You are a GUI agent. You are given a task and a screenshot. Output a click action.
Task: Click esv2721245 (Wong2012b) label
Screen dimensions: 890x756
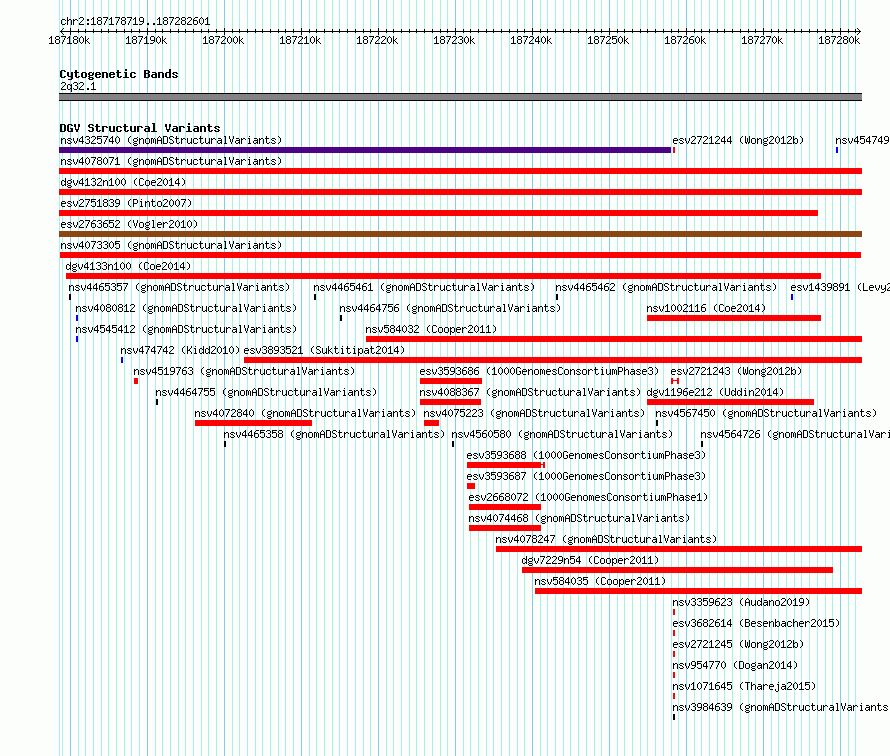pyautogui.click(x=738, y=644)
